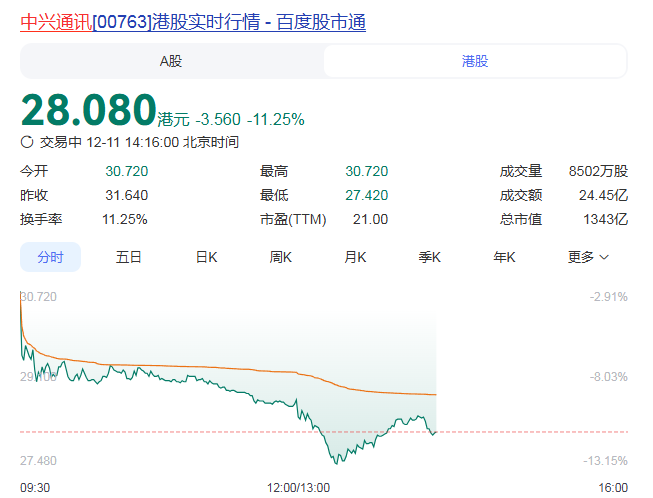This screenshot has width=653, height=498.
Task: Switch chart to 五日 view
Action: coord(128,257)
